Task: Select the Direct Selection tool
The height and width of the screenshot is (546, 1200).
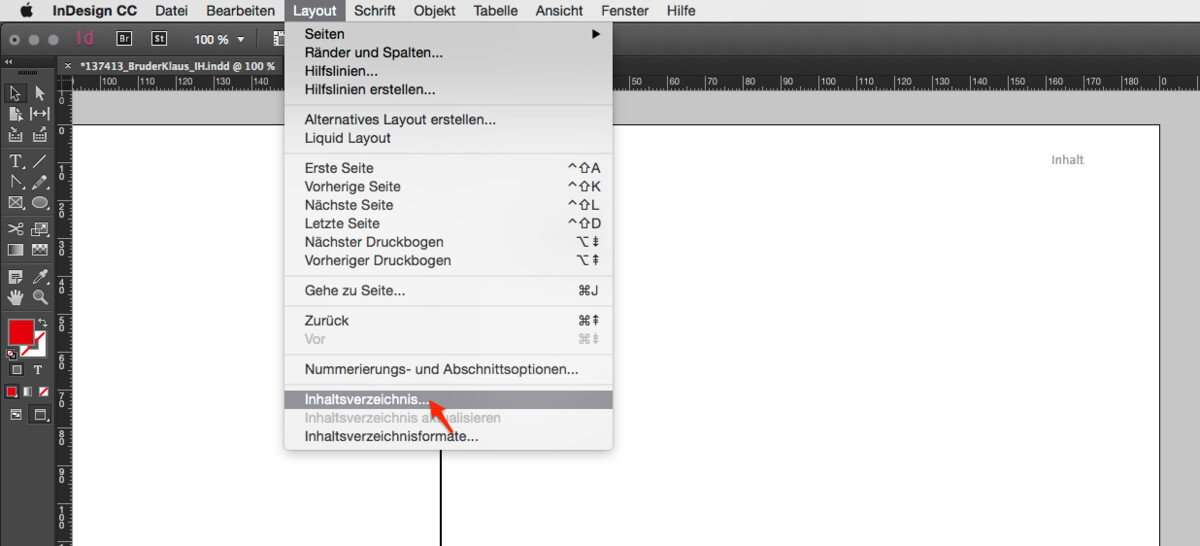Action: pos(40,93)
